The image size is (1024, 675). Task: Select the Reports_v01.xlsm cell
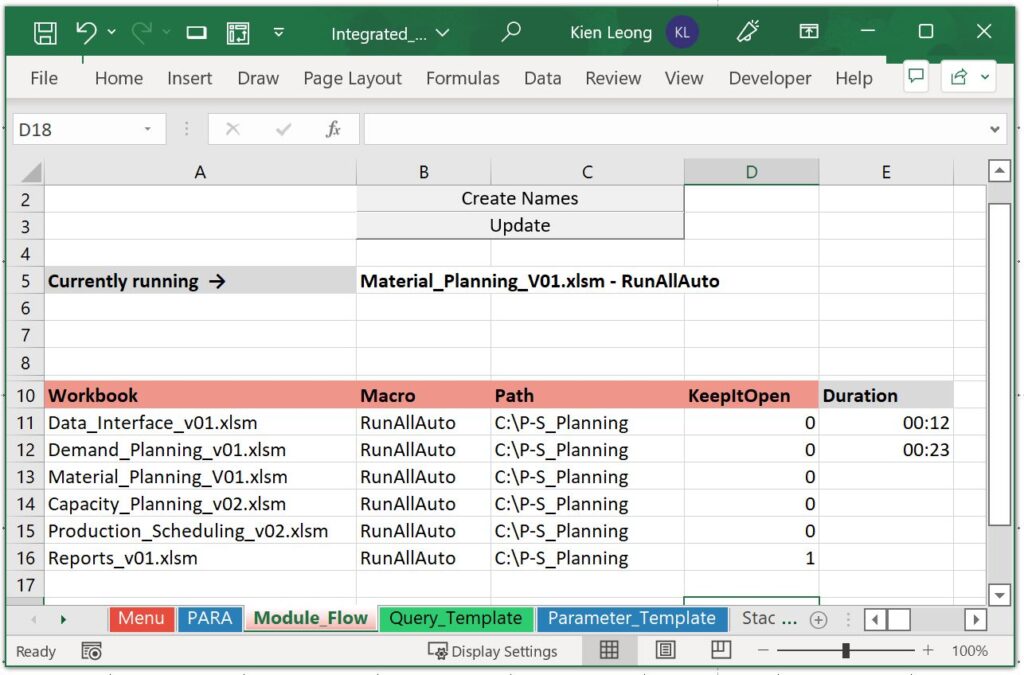[200, 558]
